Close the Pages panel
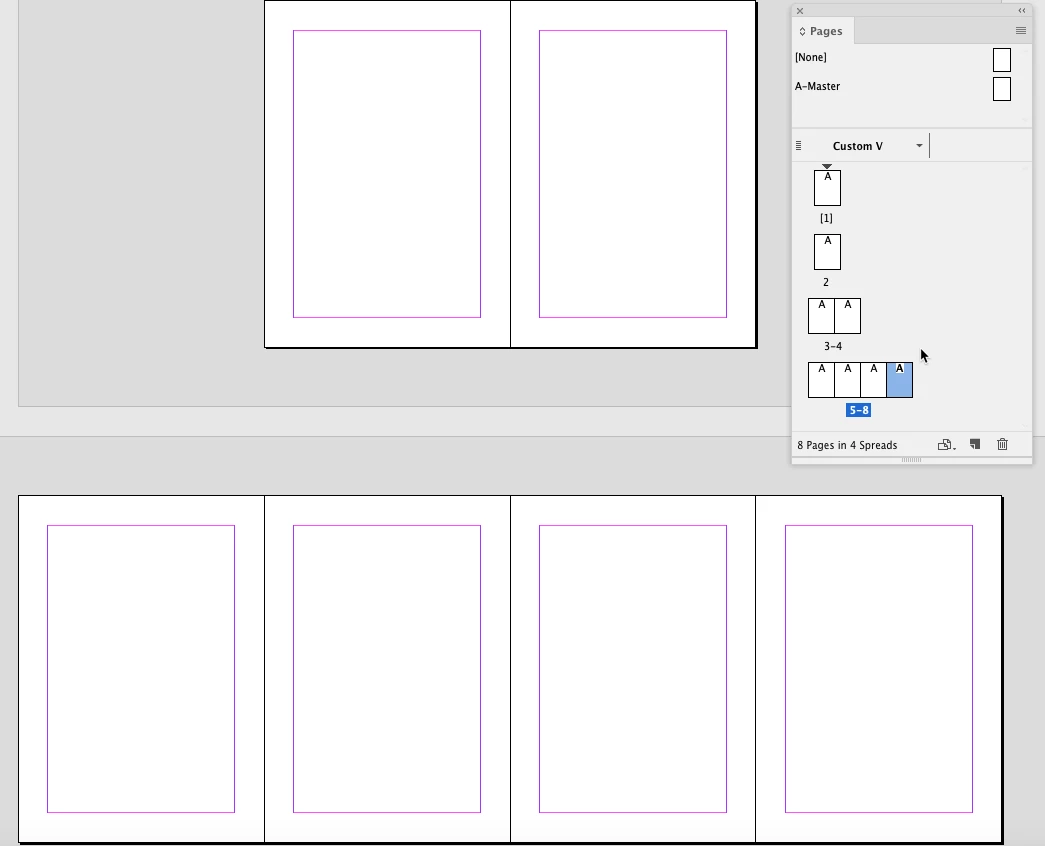This screenshot has width=1045, height=846. [800, 11]
